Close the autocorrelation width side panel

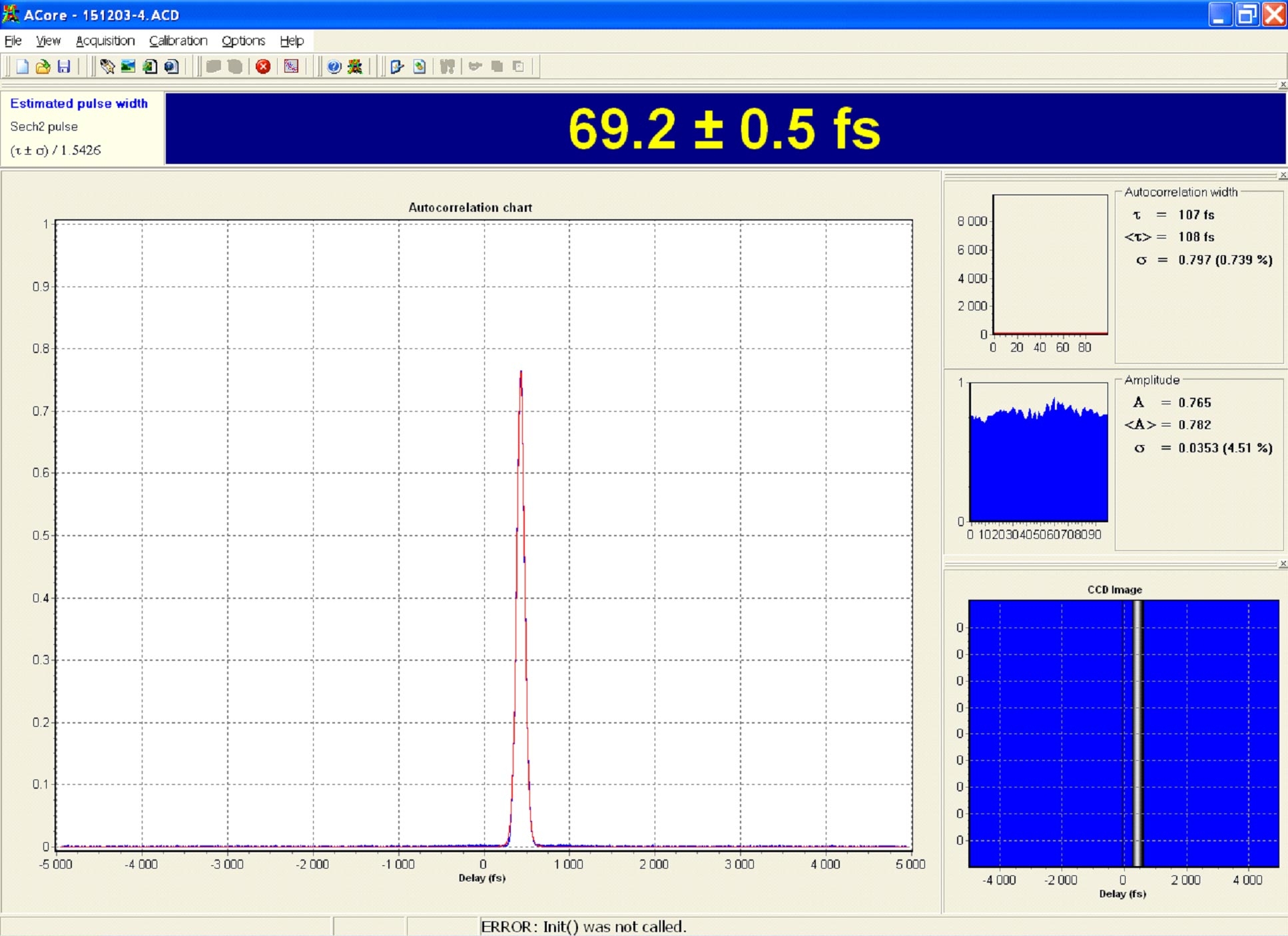point(1283,176)
